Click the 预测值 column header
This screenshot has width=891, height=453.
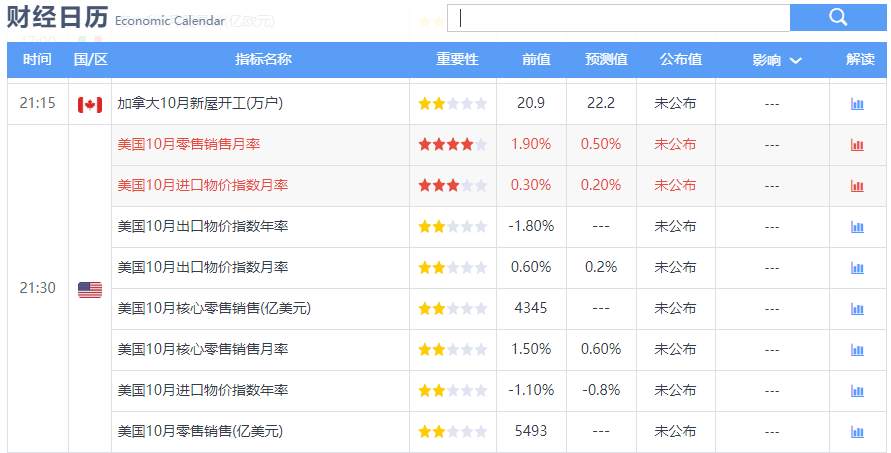point(606,59)
